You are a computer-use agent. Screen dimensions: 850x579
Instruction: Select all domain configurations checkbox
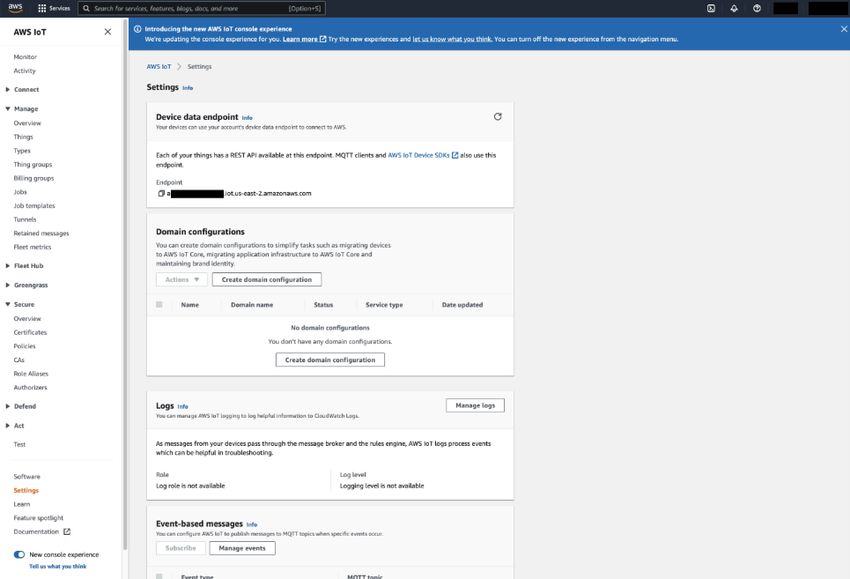click(x=159, y=305)
